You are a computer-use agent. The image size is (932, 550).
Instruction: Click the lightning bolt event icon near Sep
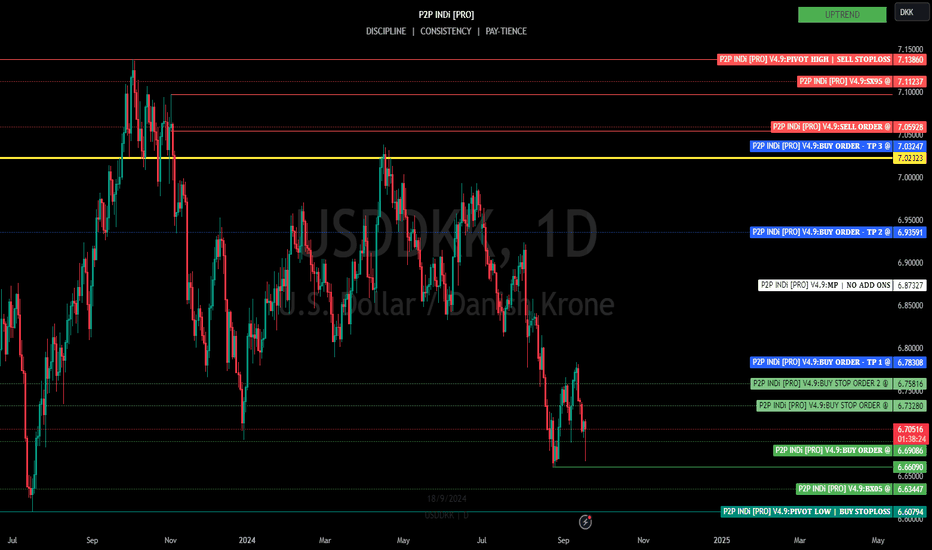click(x=585, y=522)
